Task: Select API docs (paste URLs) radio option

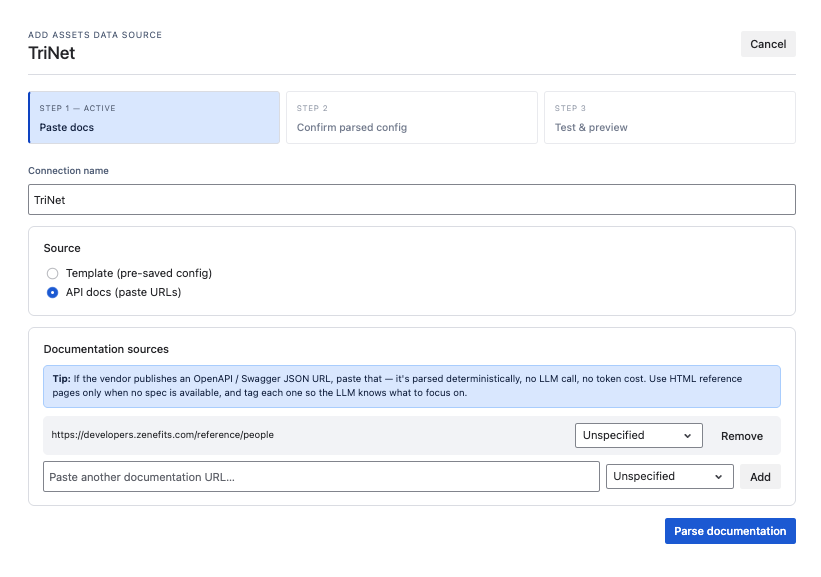Action: (x=52, y=292)
